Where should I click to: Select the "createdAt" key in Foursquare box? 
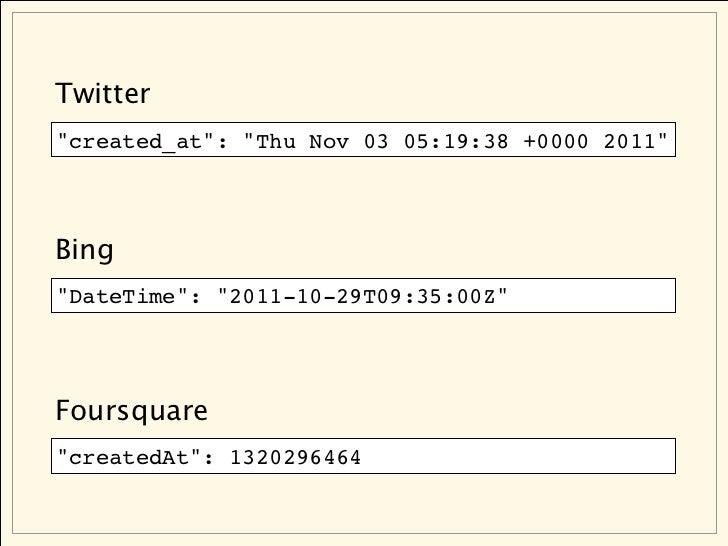click(x=129, y=457)
